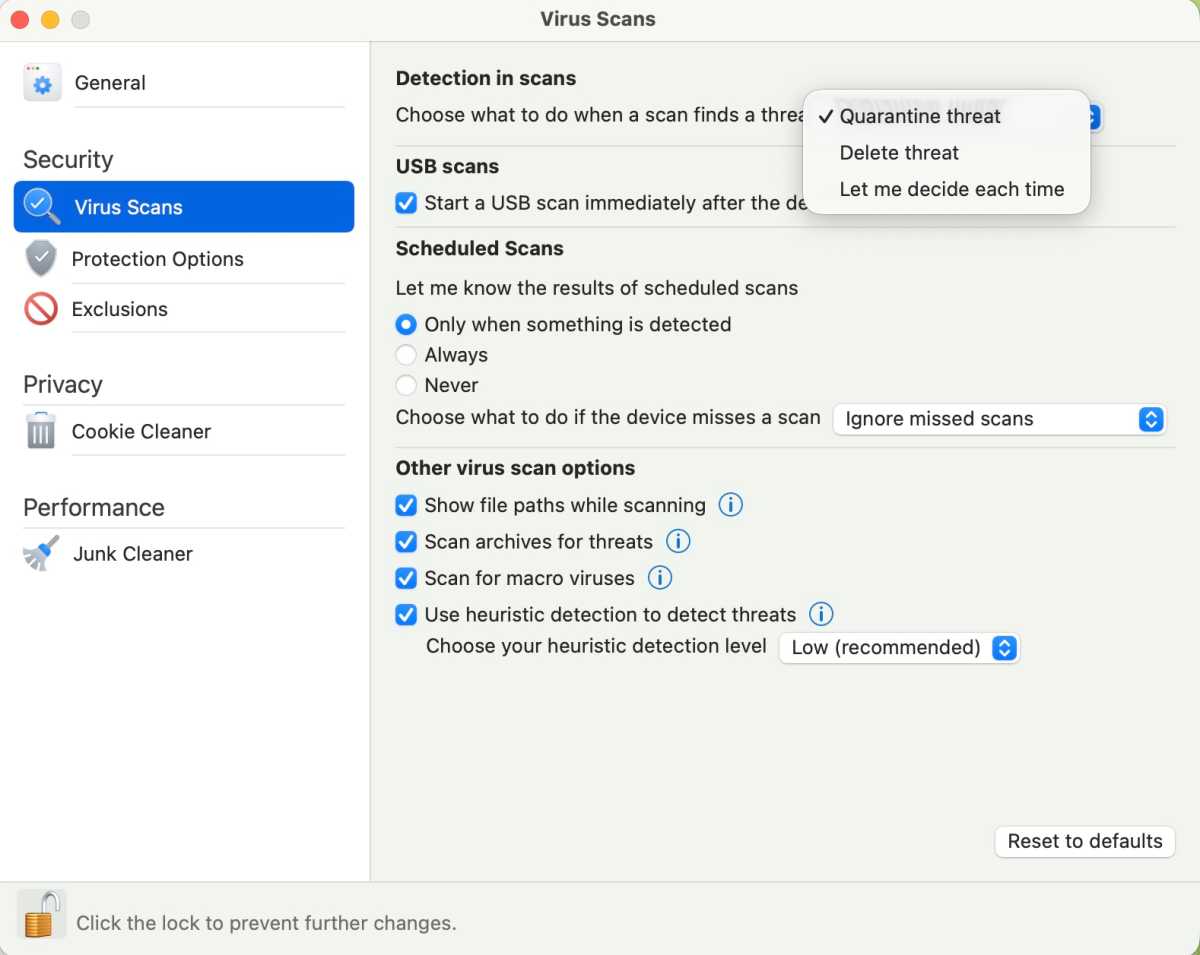The width and height of the screenshot is (1200, 955).
Task: Open the Cookie Cleaner pane
Action: coord(184,431)
